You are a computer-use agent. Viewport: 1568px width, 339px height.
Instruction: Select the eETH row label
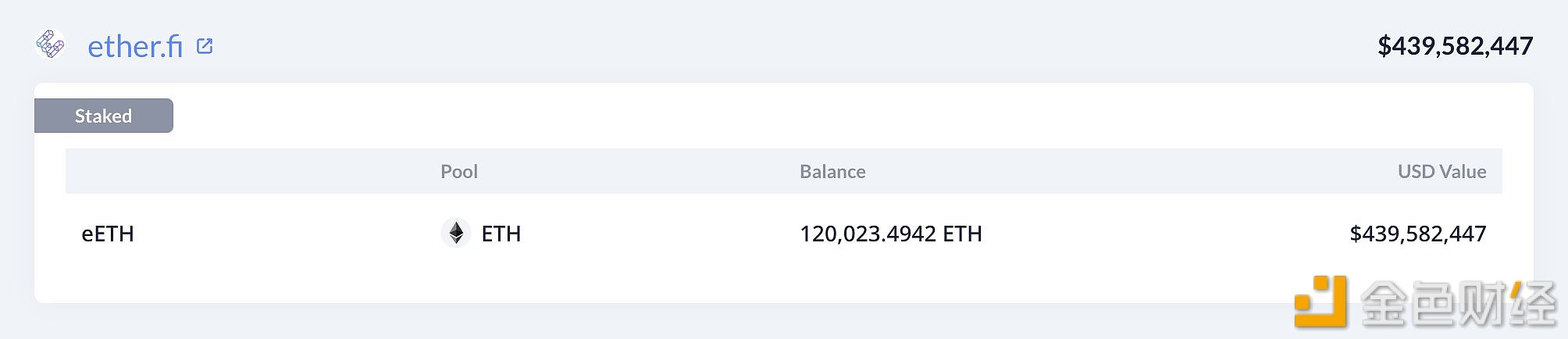pos(108,234)
